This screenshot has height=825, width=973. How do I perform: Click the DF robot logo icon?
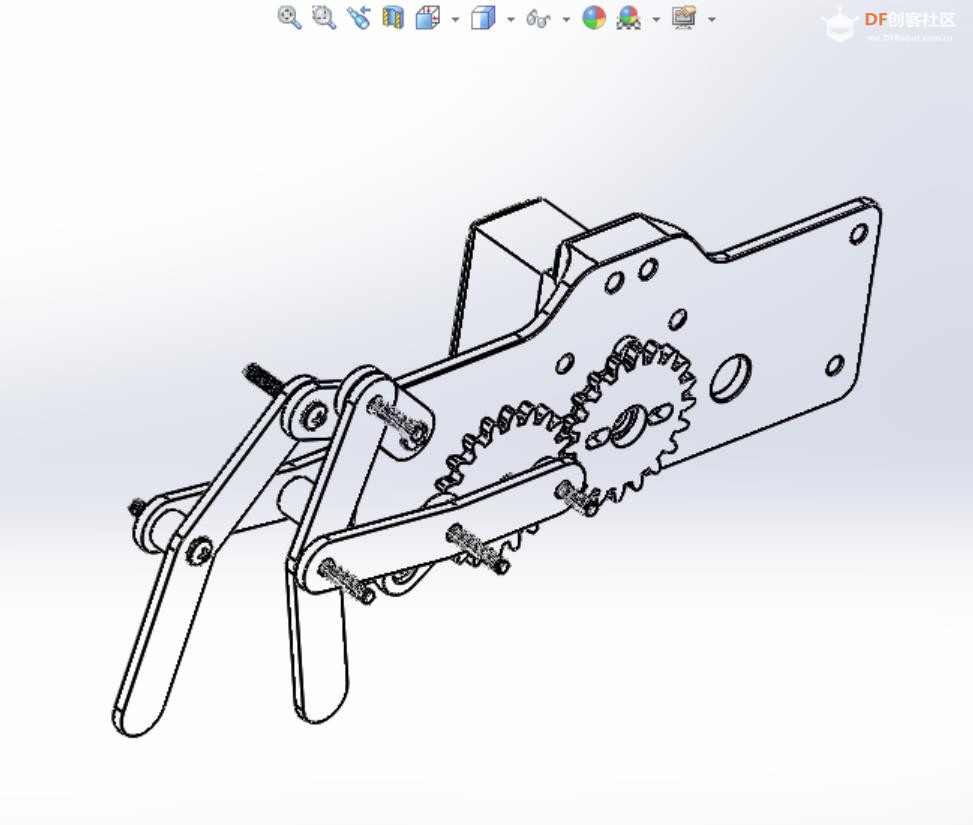(838, 25)
